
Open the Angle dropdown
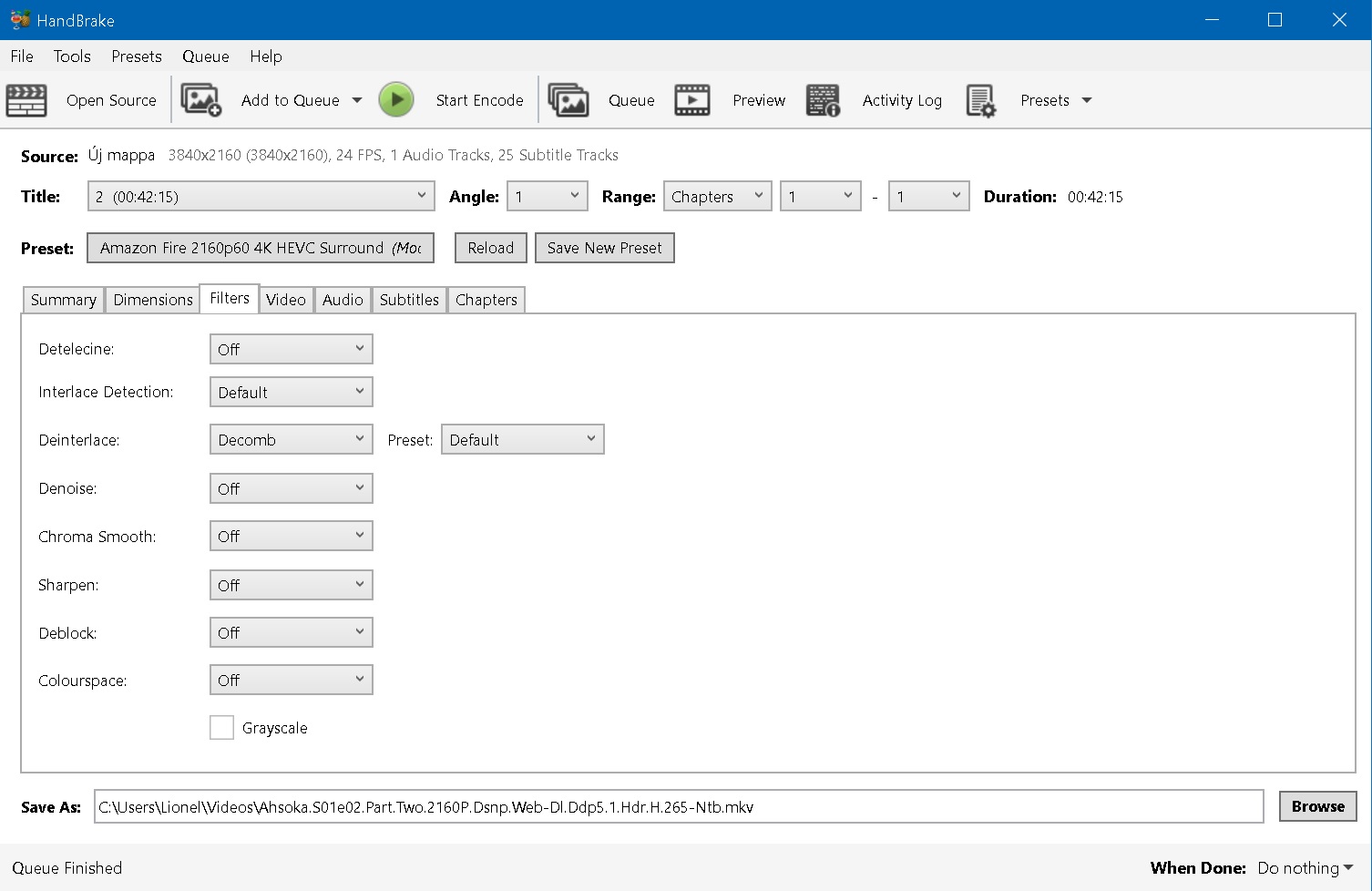(x=547, y=196)
